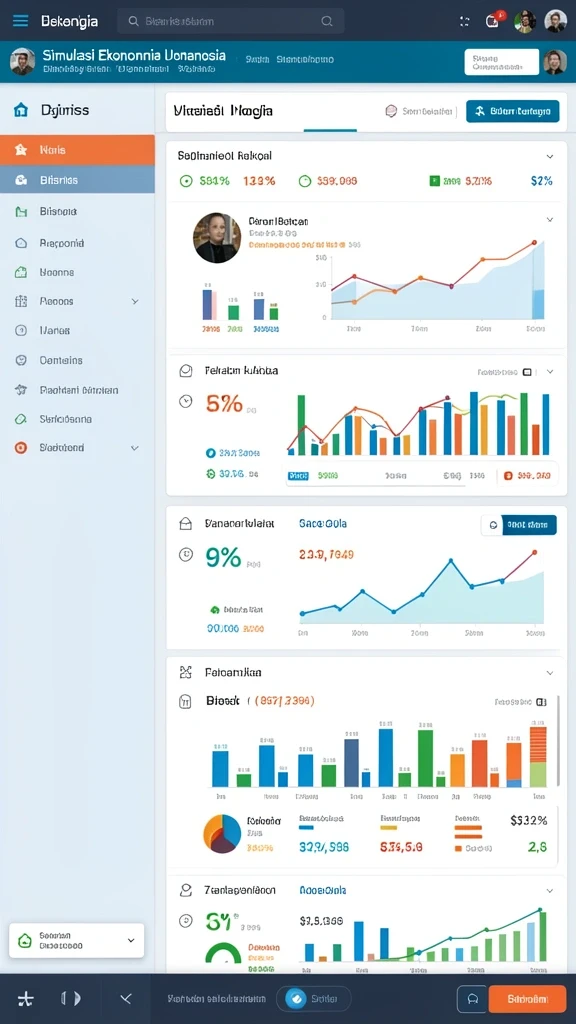Toggle the green indicator beside 5.7%
The width and height of the screenshot is (576, 1024).
tap(434, 181)
